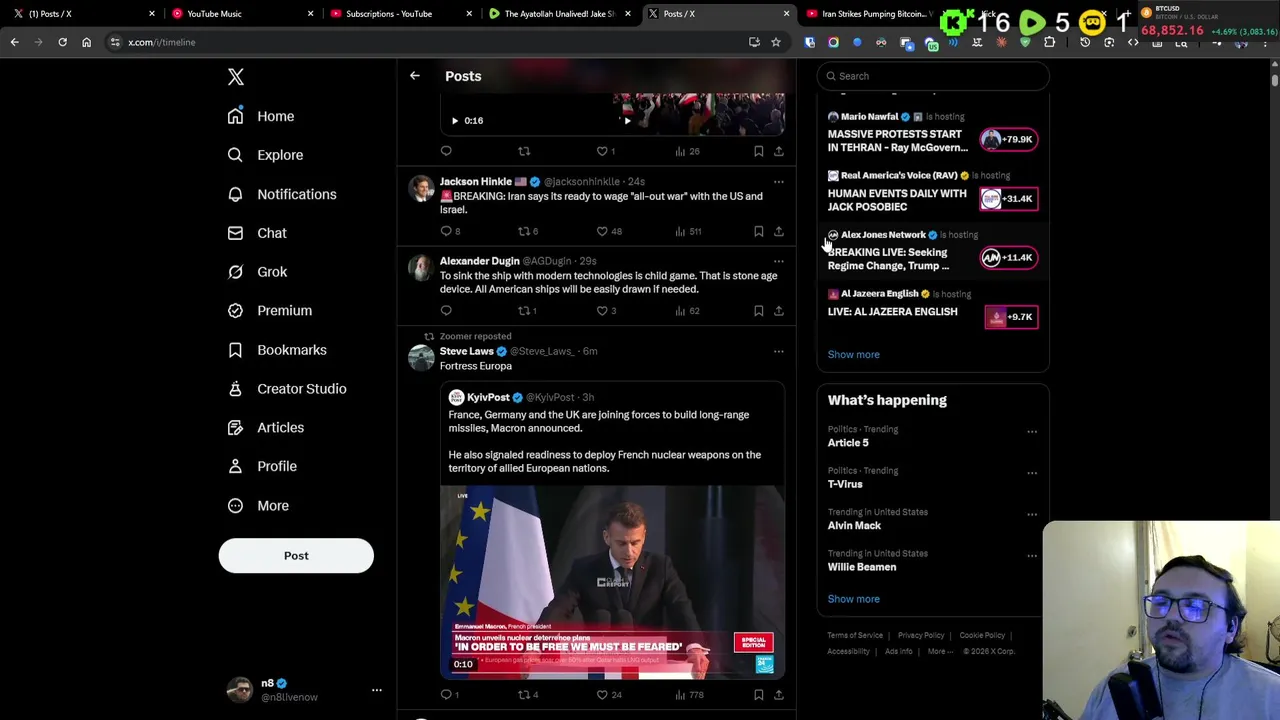The height and width of the screenshot is (720, 1280).
Task: Like the Steve Laws Fortress Europa post
Action: click(602, 695)
